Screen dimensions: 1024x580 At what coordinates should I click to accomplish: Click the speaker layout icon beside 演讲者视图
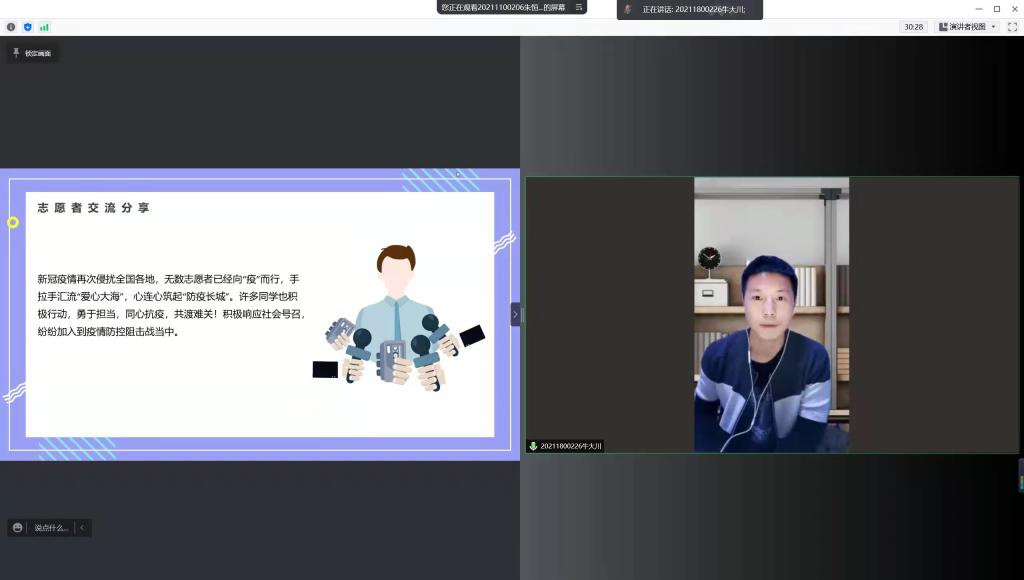[x=942, y=27]
